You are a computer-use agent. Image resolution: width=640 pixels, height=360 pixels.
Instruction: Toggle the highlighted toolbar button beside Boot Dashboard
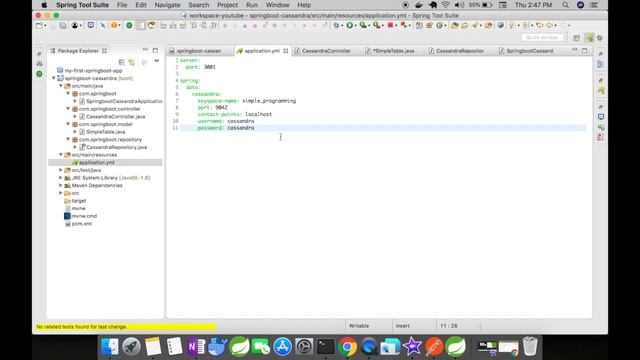140,25
